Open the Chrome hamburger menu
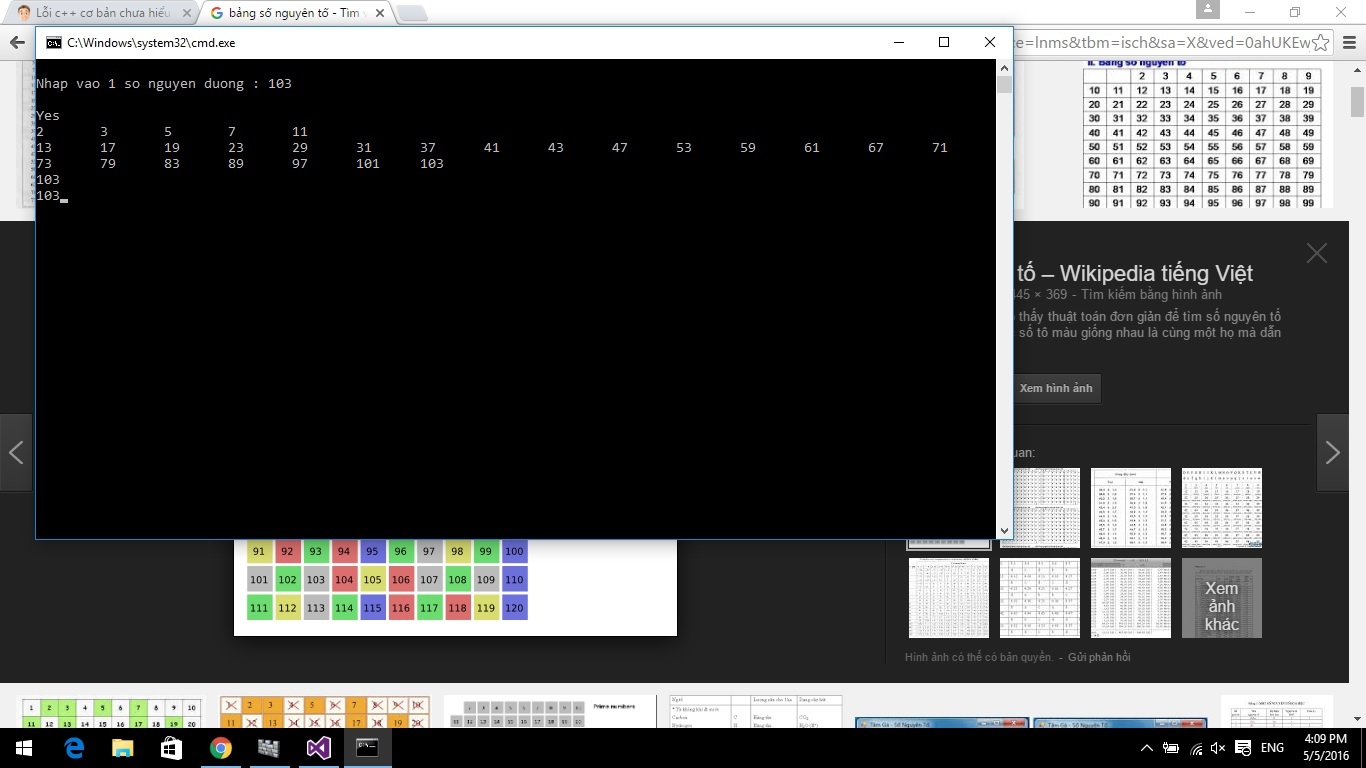Viewport: 1366px width, 768px height. (x=1349, y=43)
